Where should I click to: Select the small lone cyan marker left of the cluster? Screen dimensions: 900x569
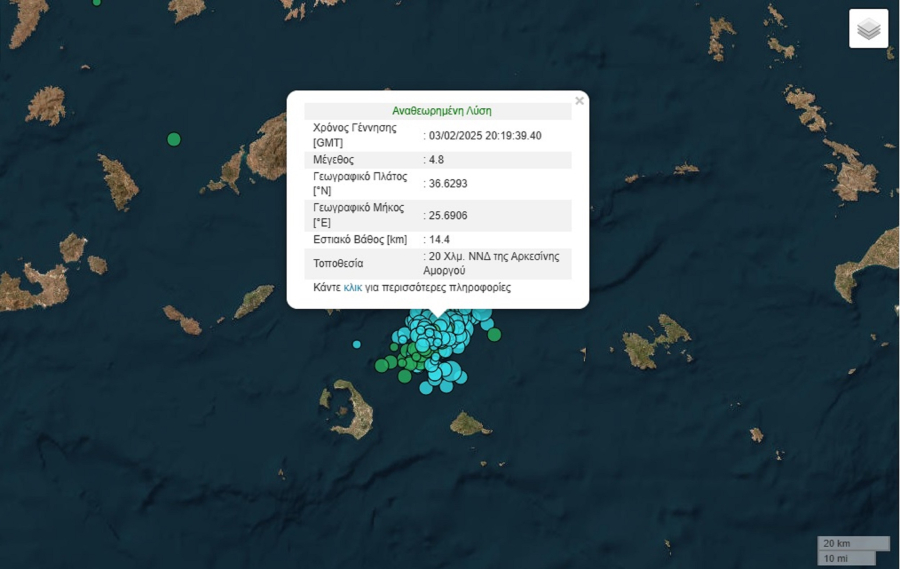click(x=357, y=344)
